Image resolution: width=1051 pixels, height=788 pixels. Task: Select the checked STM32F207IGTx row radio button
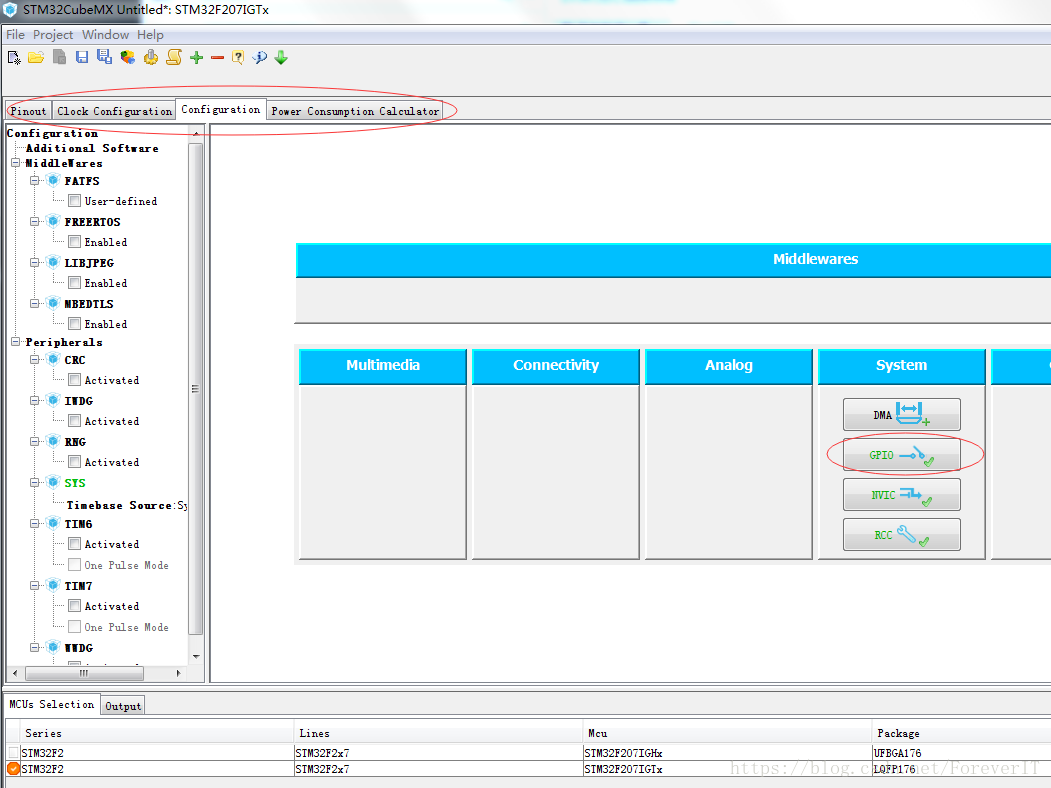point(13,769)
